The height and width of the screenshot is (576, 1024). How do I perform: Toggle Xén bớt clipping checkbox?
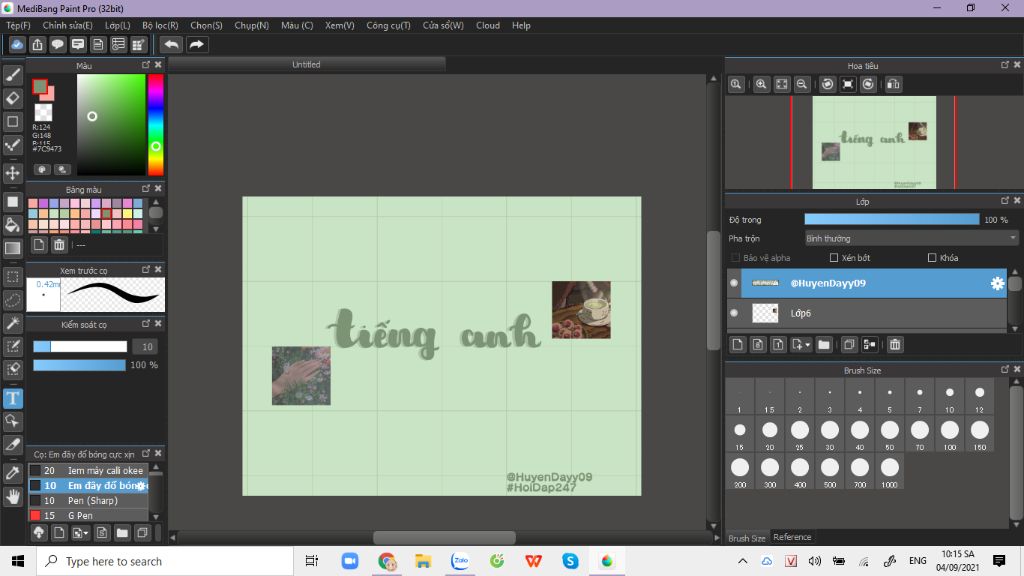click(833, 258)
